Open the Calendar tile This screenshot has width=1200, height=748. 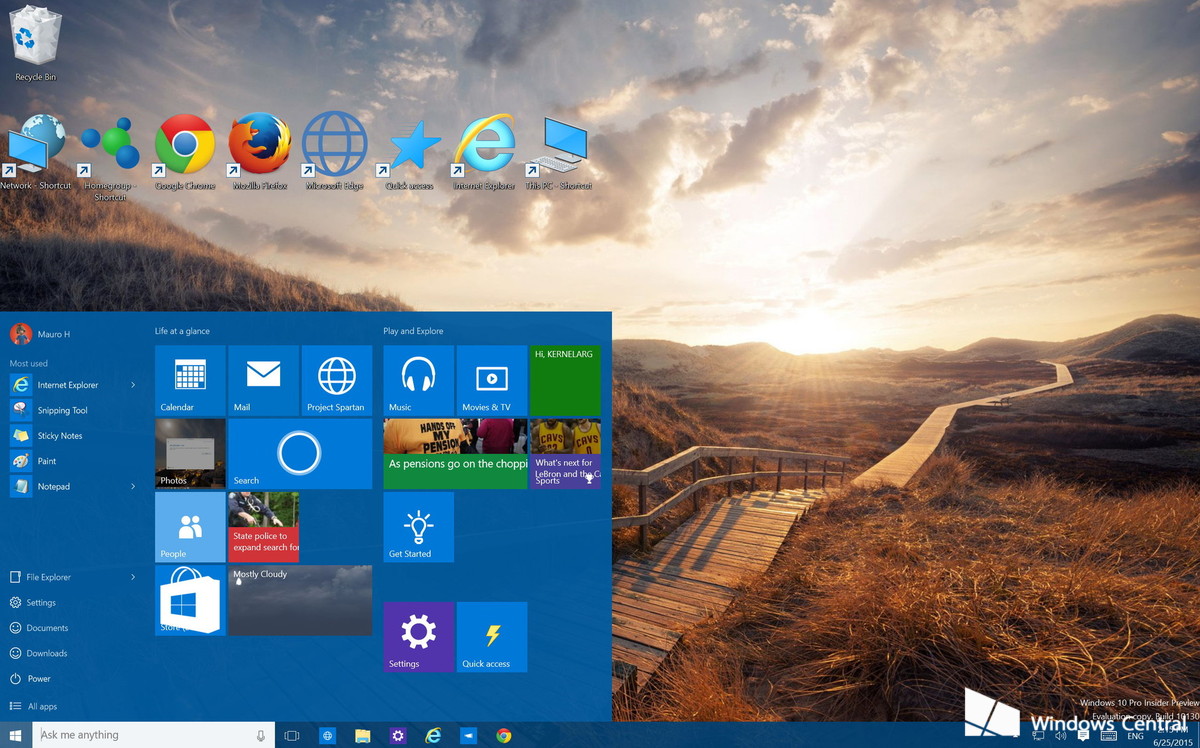pos(189,380)
